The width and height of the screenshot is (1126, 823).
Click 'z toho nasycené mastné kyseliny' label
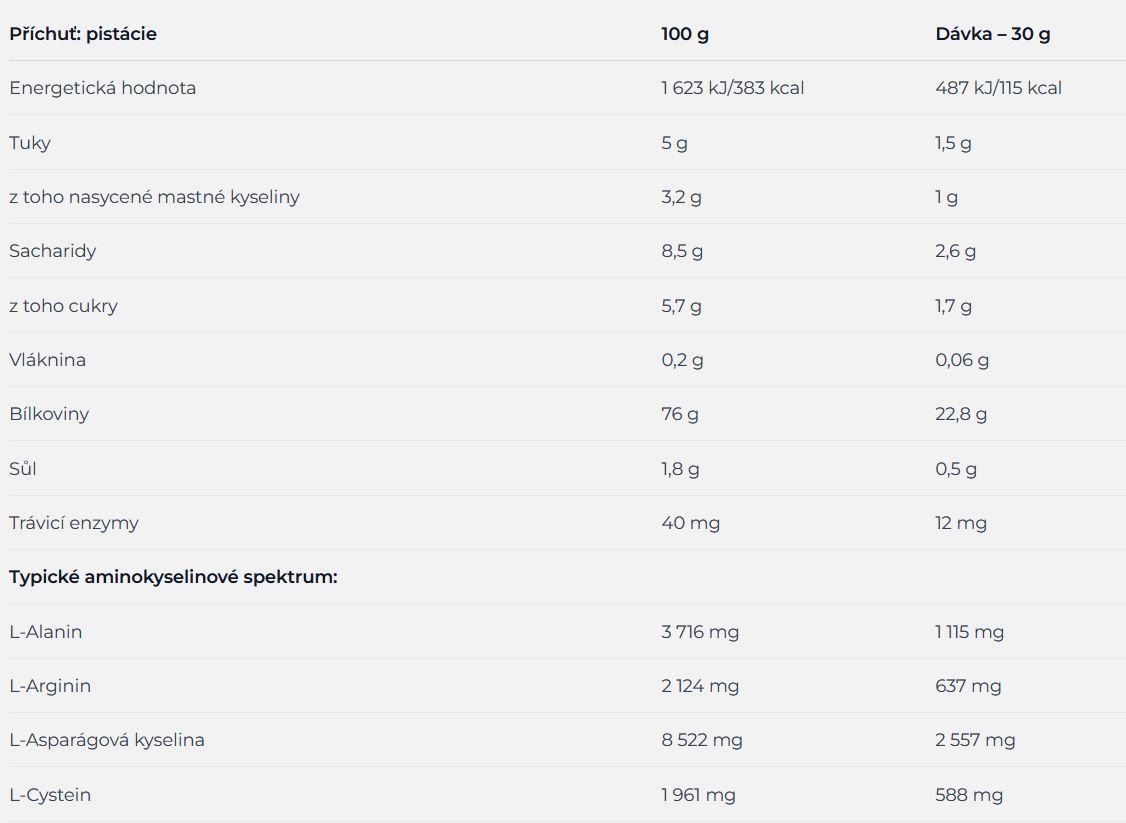(x=154, y=197)
